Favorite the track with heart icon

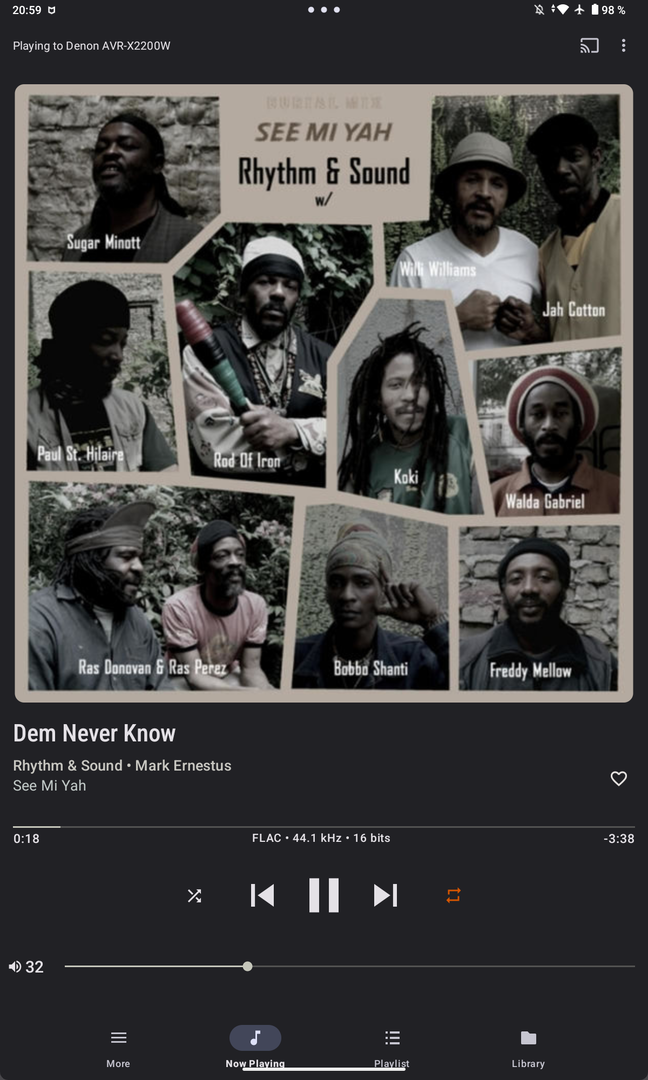coord(618,778)
